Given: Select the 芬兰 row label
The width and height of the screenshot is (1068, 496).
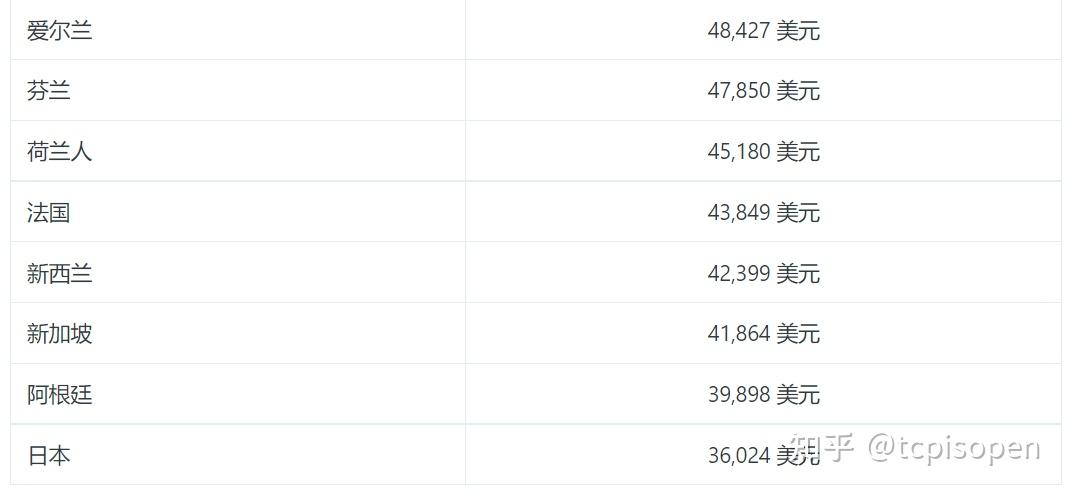Looking at the screenshot, I should pyautogui.click(x=49, y=92).
